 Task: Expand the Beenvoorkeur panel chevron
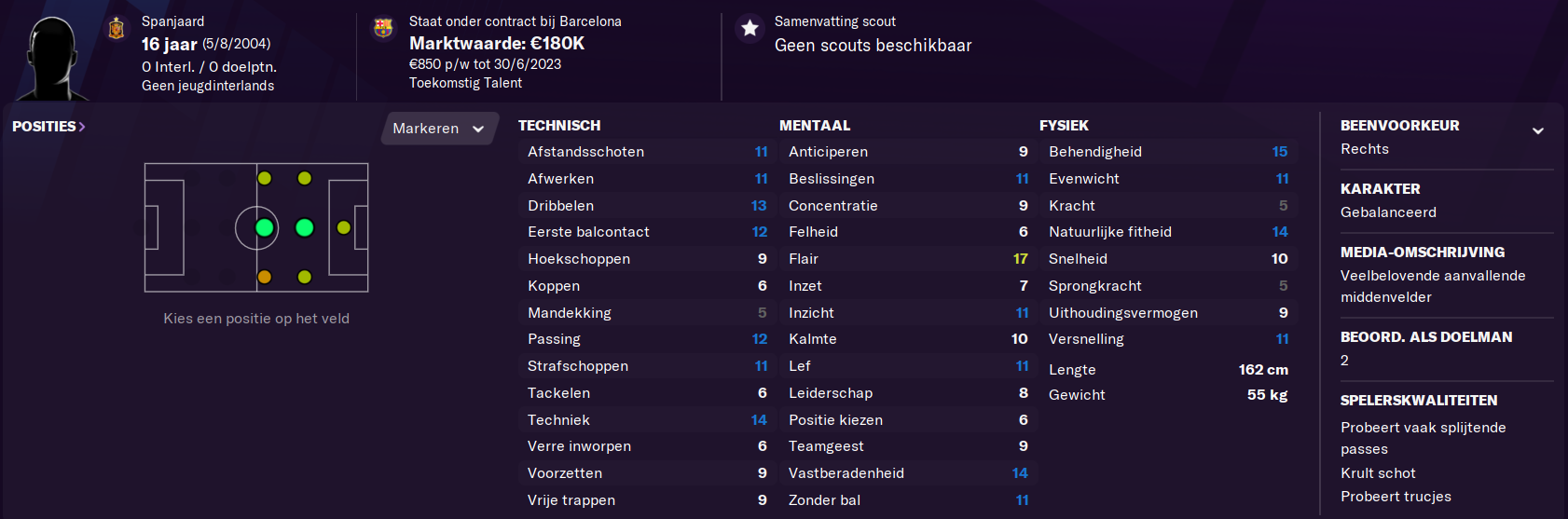coord(1538,130)
